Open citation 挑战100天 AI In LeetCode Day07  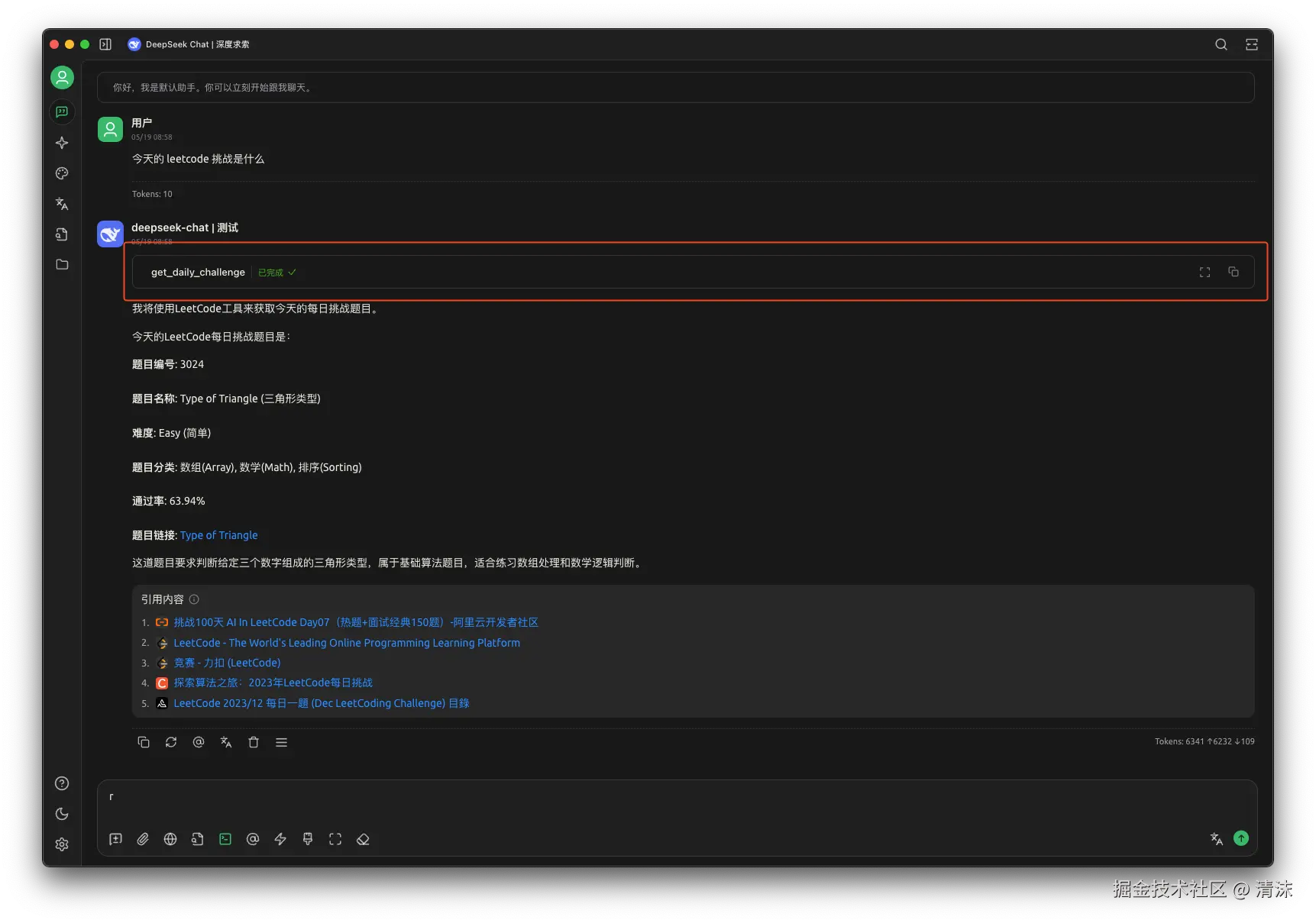pos(356,622)
